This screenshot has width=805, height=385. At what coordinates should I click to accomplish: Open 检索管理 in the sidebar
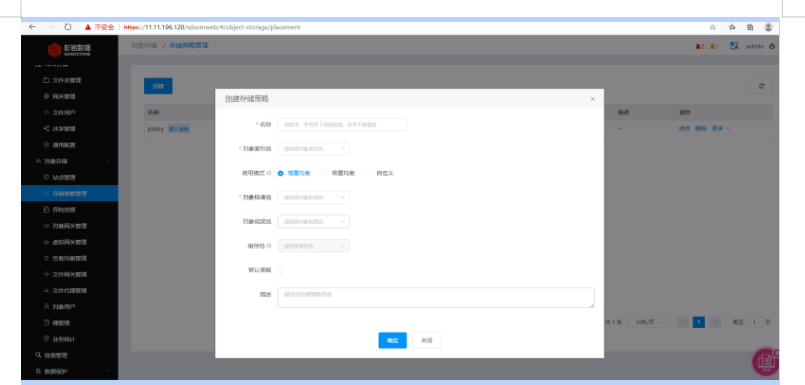pyautogui.click(x=51, y=355)
